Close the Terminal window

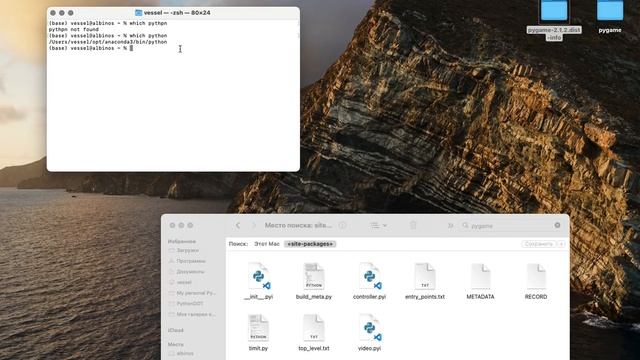[53, 13]
